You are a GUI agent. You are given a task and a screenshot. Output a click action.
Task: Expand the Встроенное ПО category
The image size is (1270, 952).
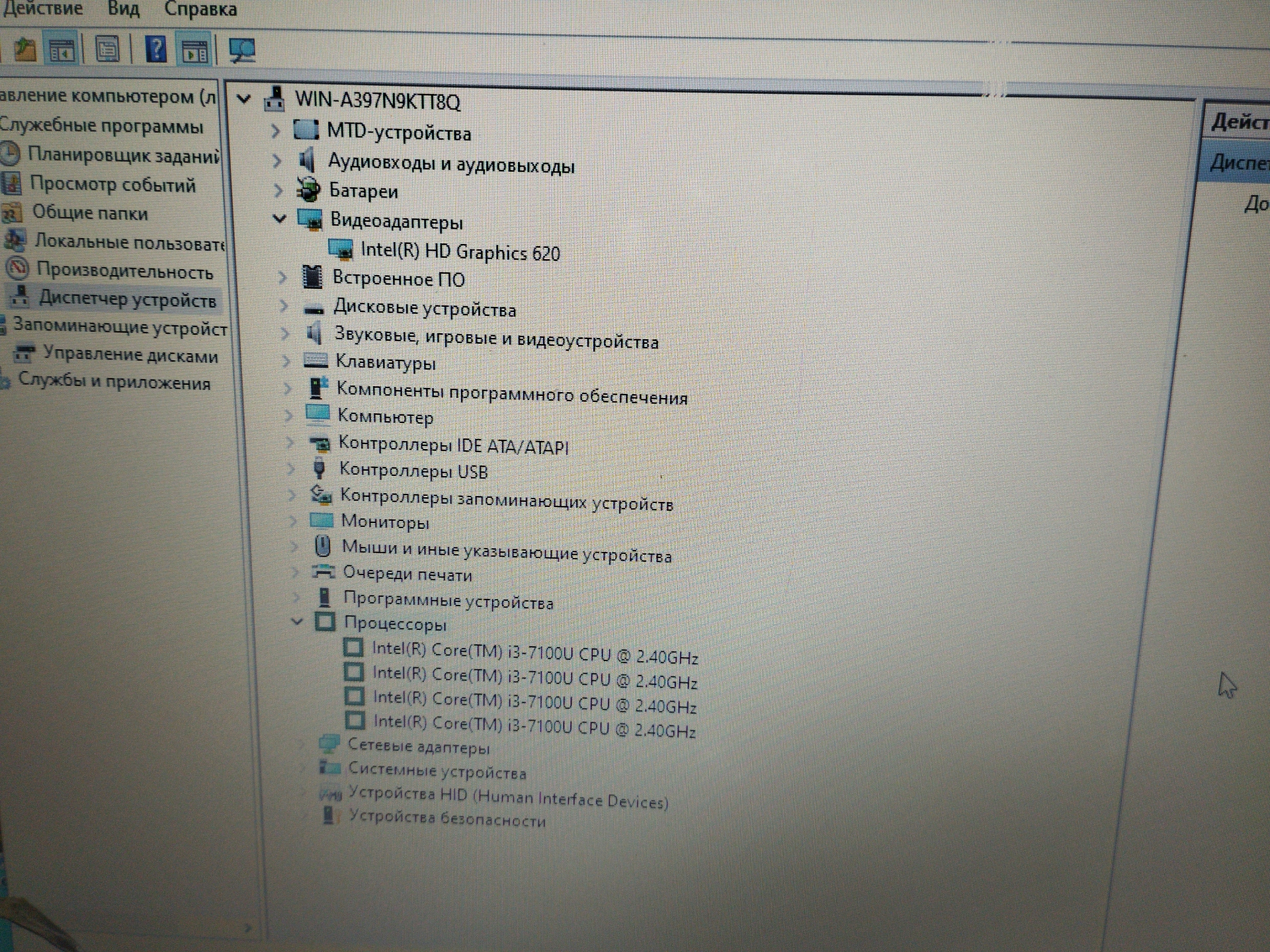pyautogui.click(x=282, y=277)
